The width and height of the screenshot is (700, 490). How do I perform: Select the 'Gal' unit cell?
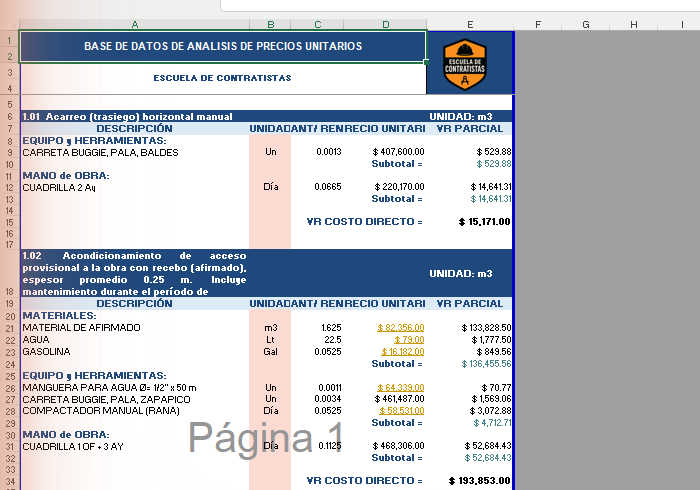270,352
